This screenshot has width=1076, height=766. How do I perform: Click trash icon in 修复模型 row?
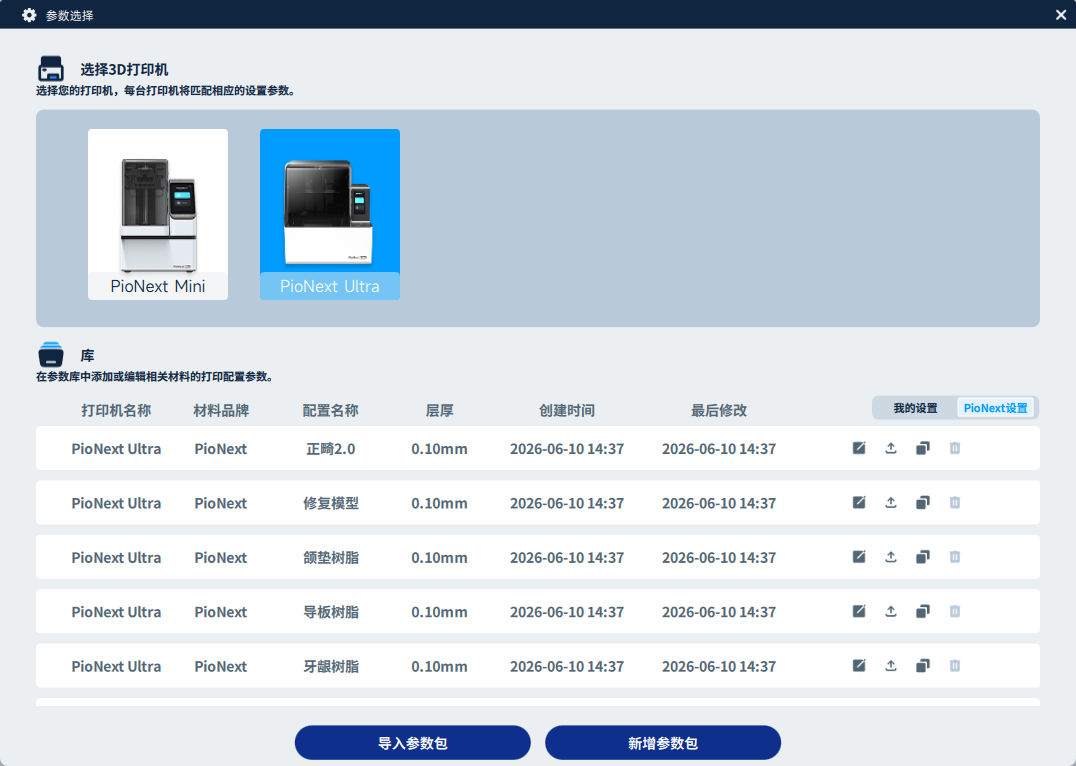955,502
